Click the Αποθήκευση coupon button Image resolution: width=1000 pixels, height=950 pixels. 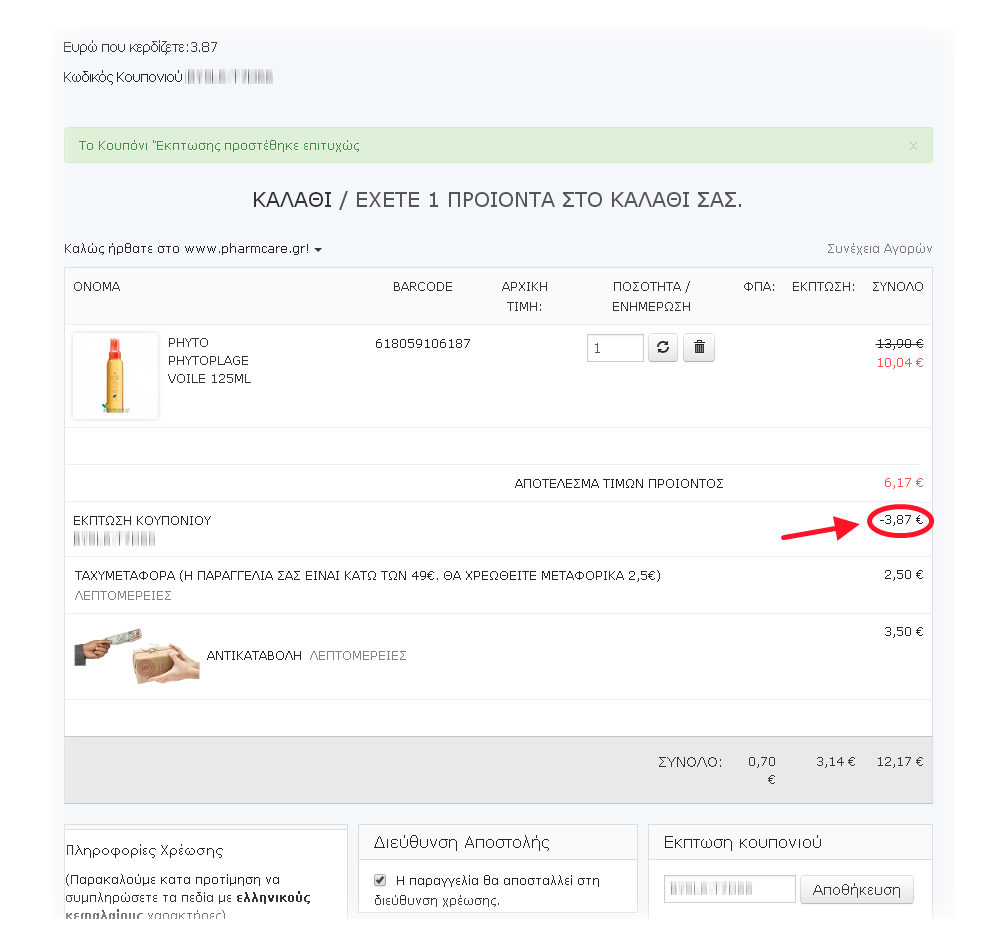point(856,890)
